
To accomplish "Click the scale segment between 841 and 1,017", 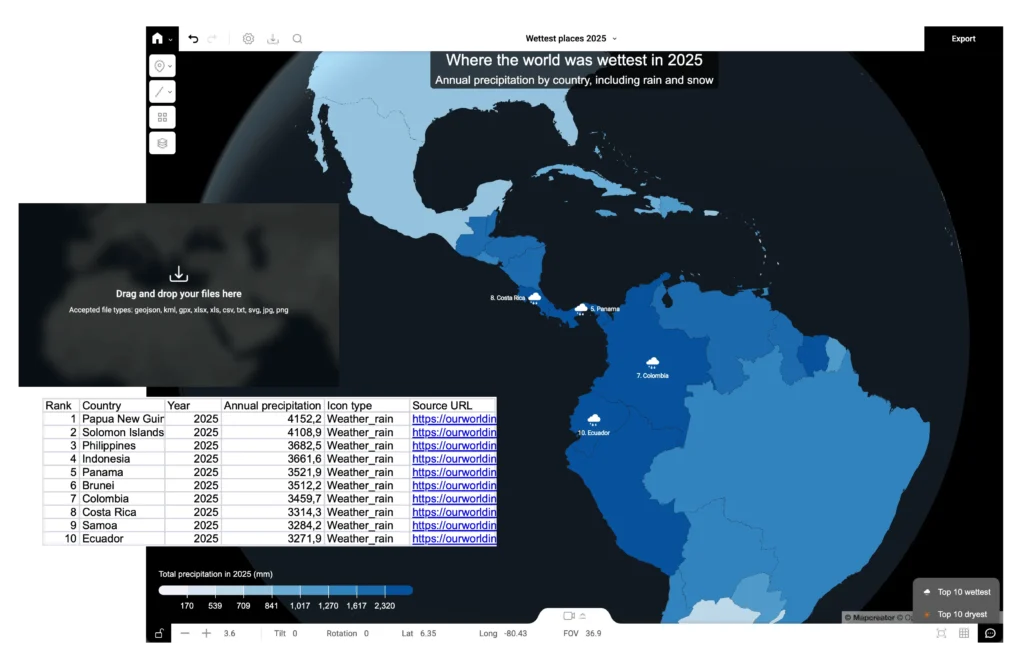I will pyautogui.click(x=286, y=590).
